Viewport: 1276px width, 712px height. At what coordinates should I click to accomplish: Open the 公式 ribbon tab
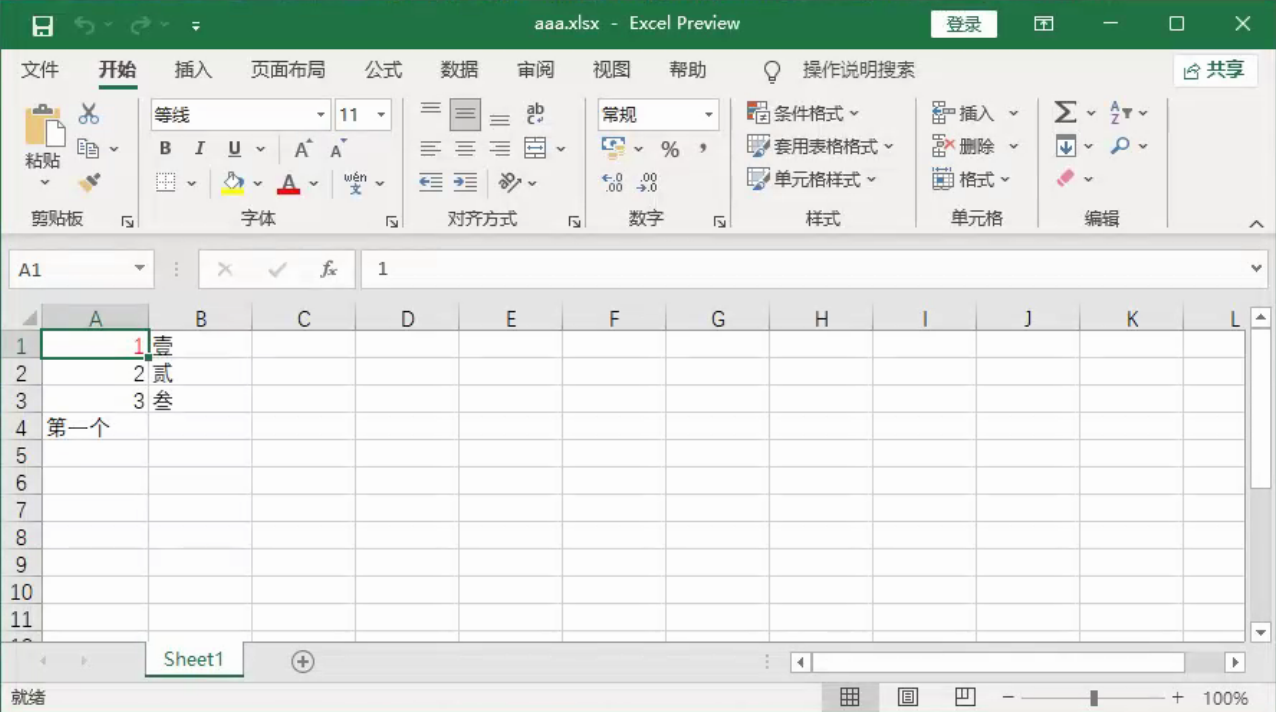(383, 70)
